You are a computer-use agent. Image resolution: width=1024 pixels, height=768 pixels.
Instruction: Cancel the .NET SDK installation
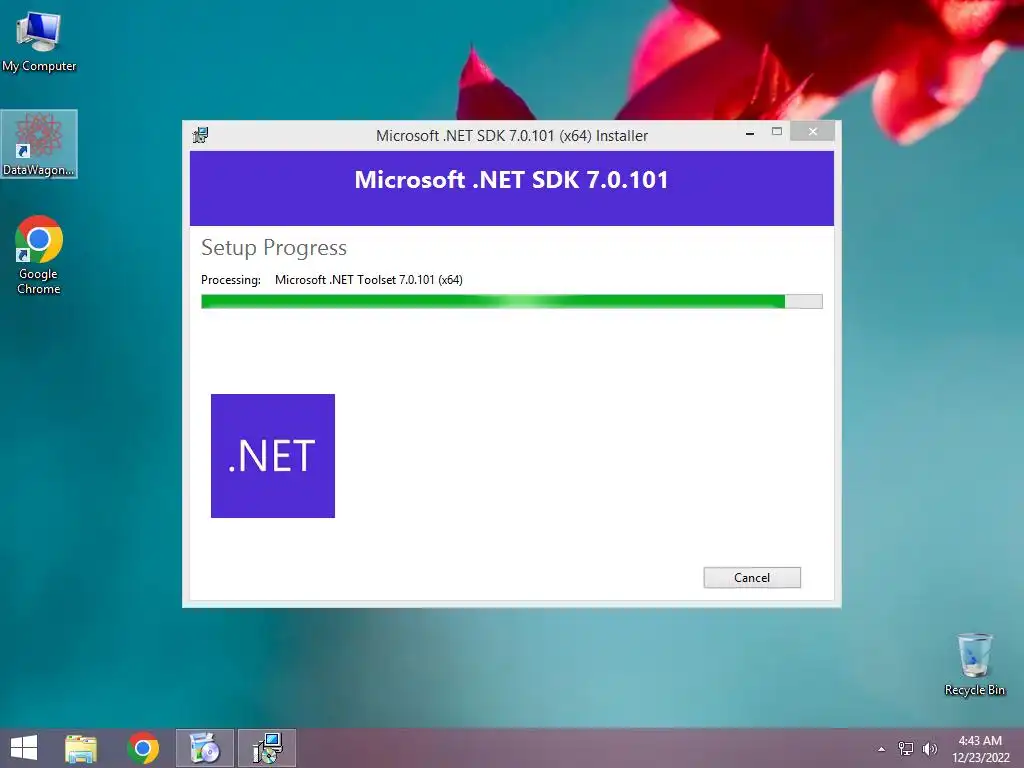pos(752,577)
